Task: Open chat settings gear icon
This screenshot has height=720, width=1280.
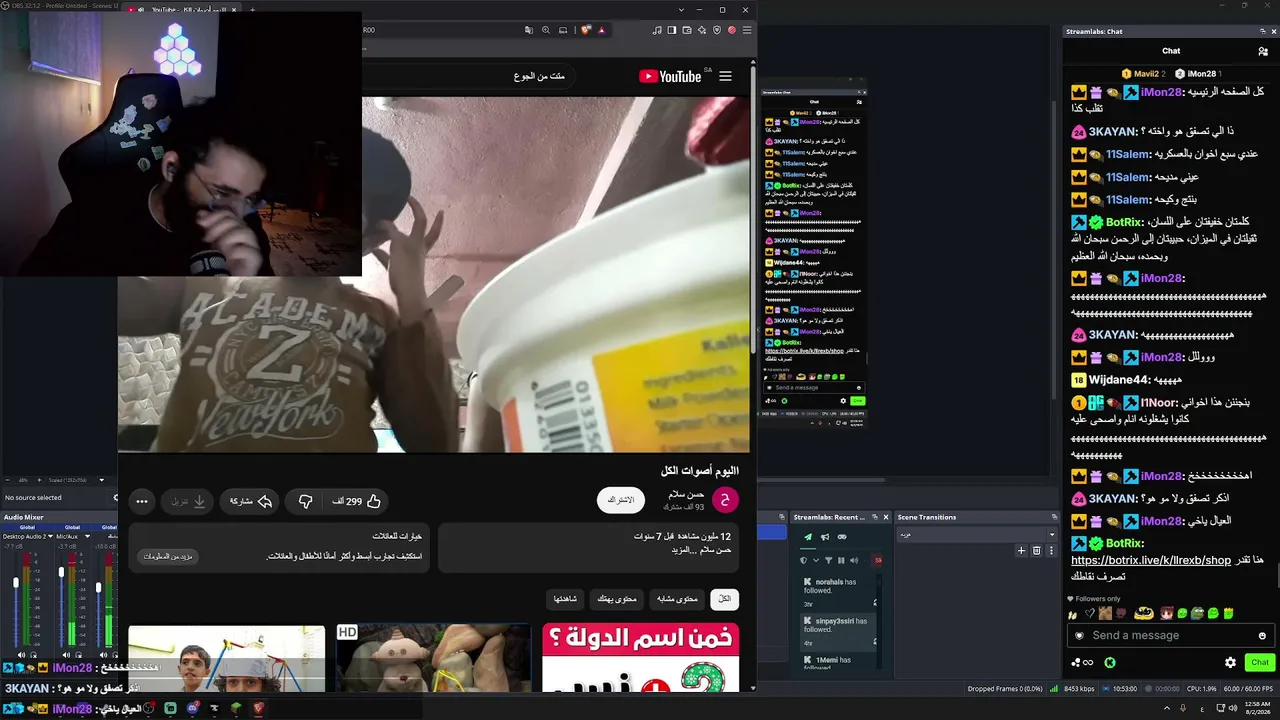Action: point(1230,662)
